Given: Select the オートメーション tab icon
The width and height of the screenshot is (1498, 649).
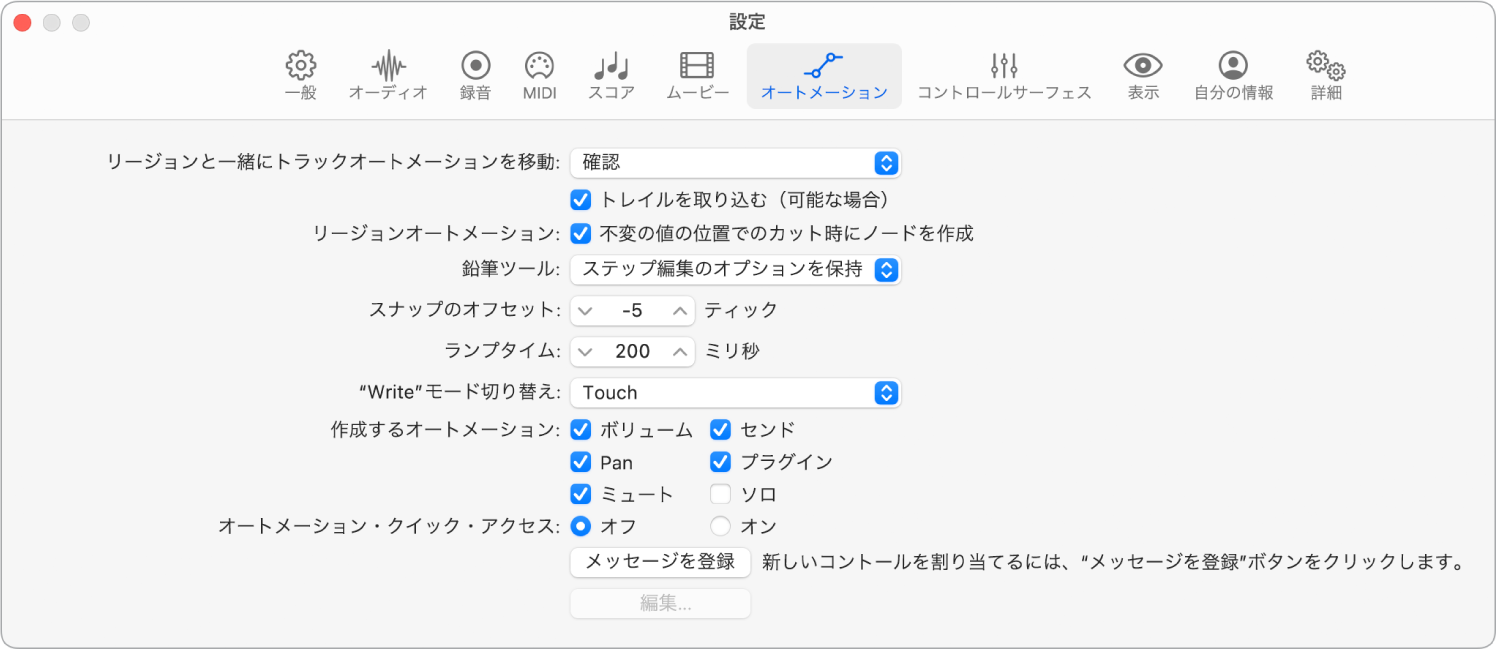Looking at the screenshot, I should (x=823, y=75).
